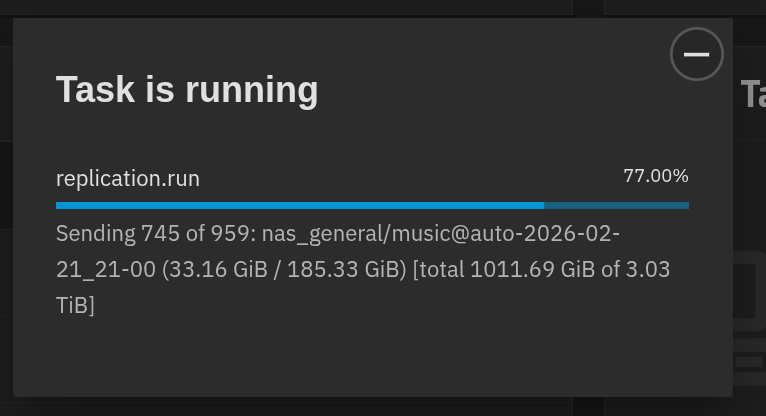The width and height of the screenshot is (766, 416).
Task: Click empty space at bottom of dialog
Action: tap(370, 360)
